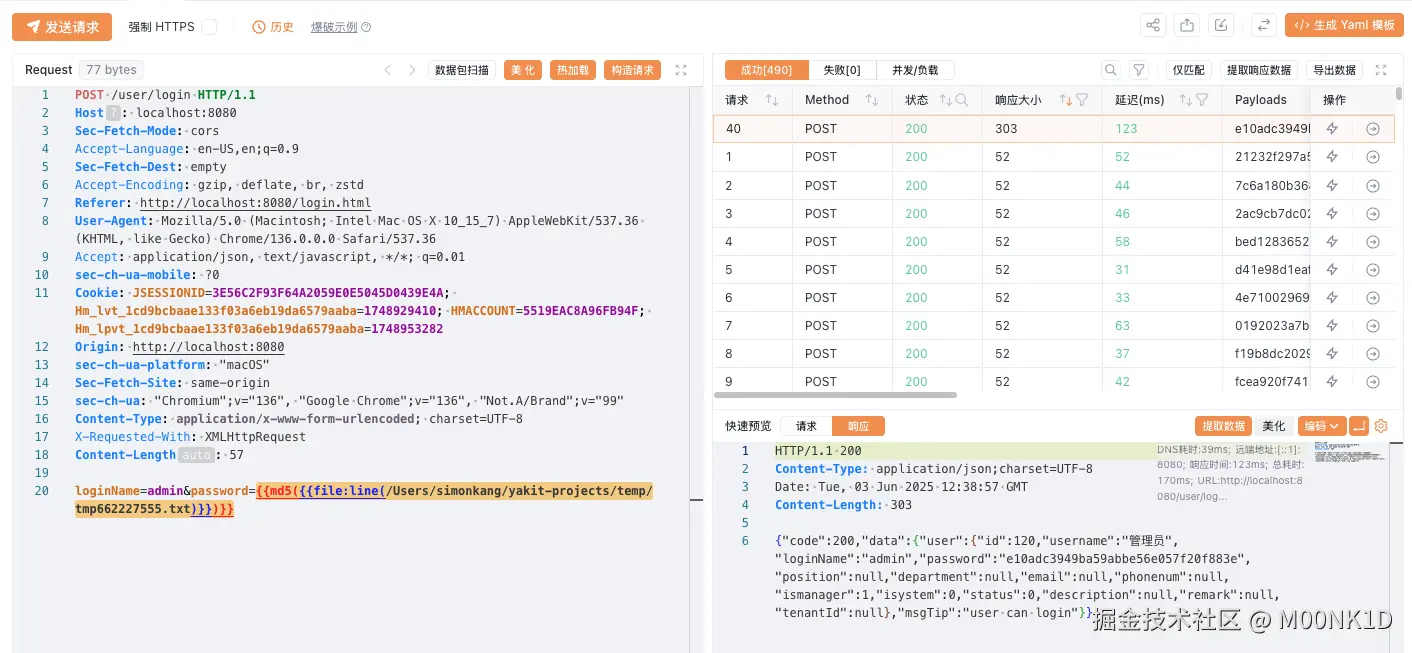
Task: Expand the Request editor to fullscreen
Action: (681, 70)
